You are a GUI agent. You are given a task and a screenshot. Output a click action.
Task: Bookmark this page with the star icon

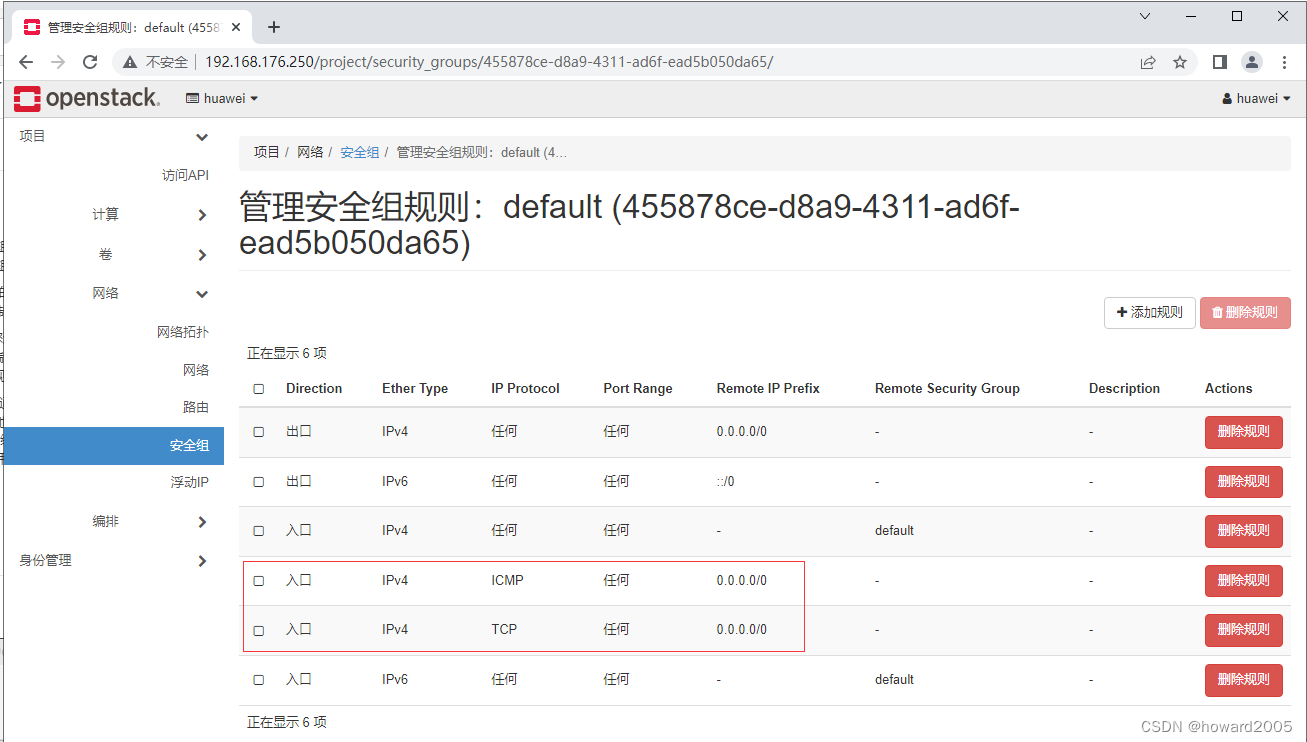coord(1180,62)
